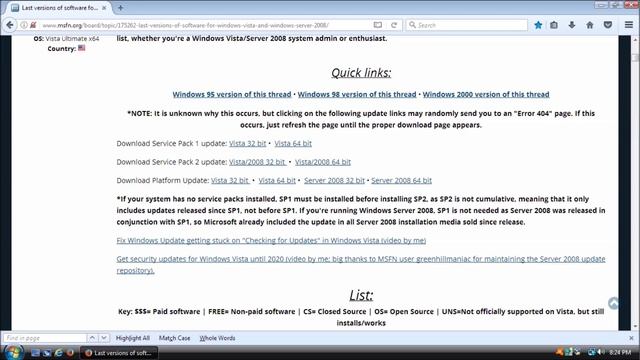This screenshot has height=360, width=640.
Task: Select 'Last versions of soft...' taskbar button
Action: click(x=119, y=353)
